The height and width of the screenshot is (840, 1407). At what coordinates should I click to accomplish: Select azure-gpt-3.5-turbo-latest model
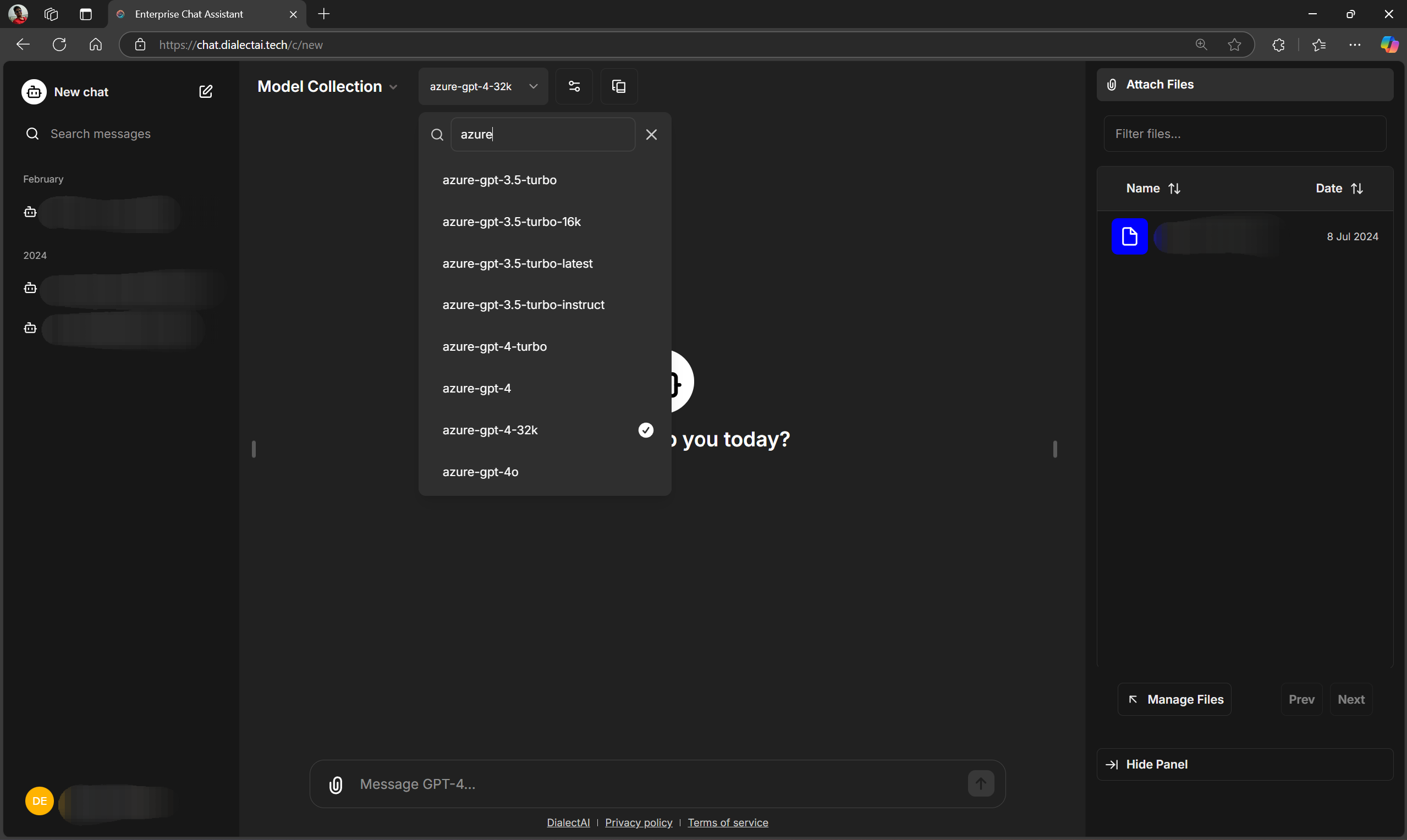545,264
